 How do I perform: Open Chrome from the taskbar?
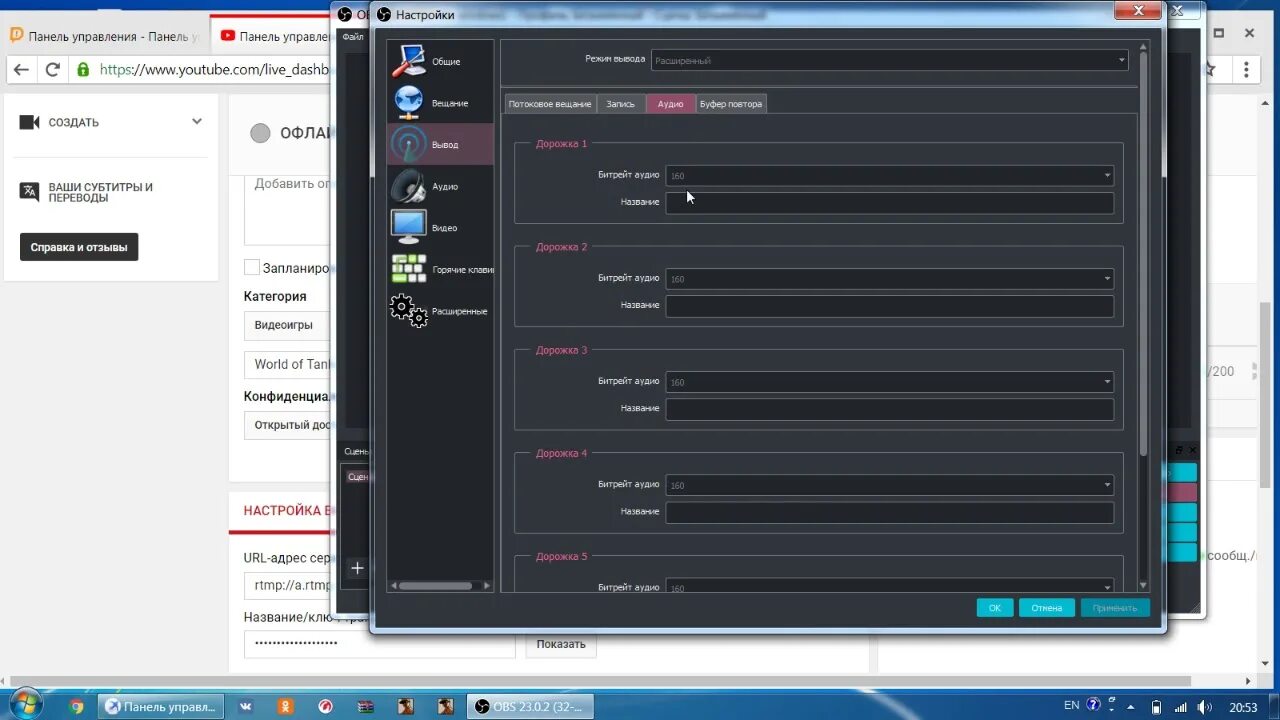77,706
